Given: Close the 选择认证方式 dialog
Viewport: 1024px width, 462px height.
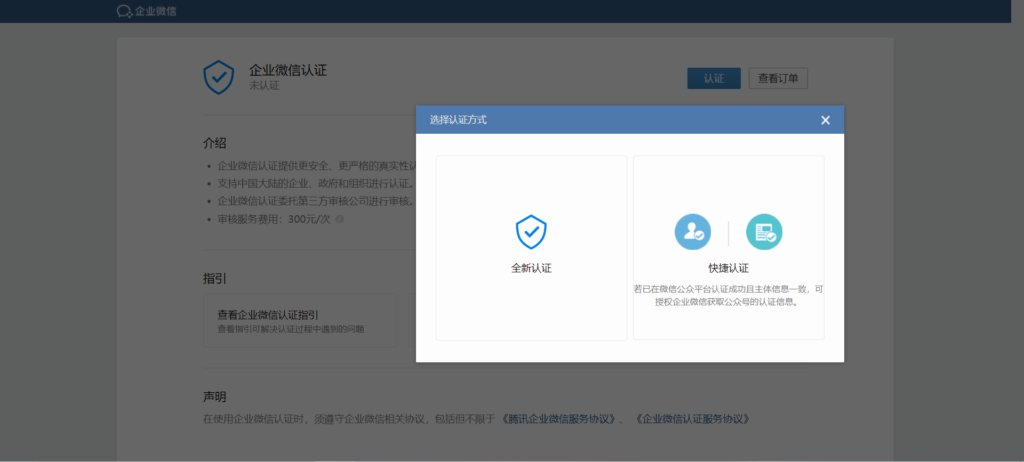Looking at the screenshot, I should (x=825, y=120).
